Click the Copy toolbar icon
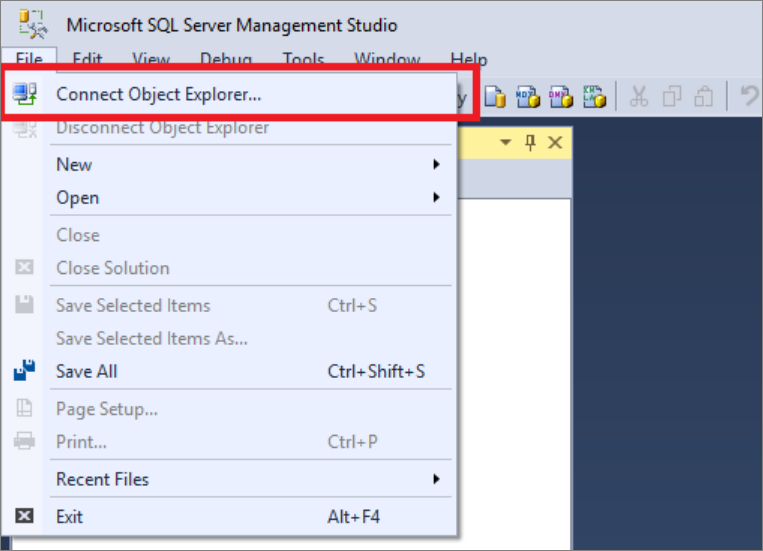The height and width of the screenshot is (551, 763). coord(673,96)
